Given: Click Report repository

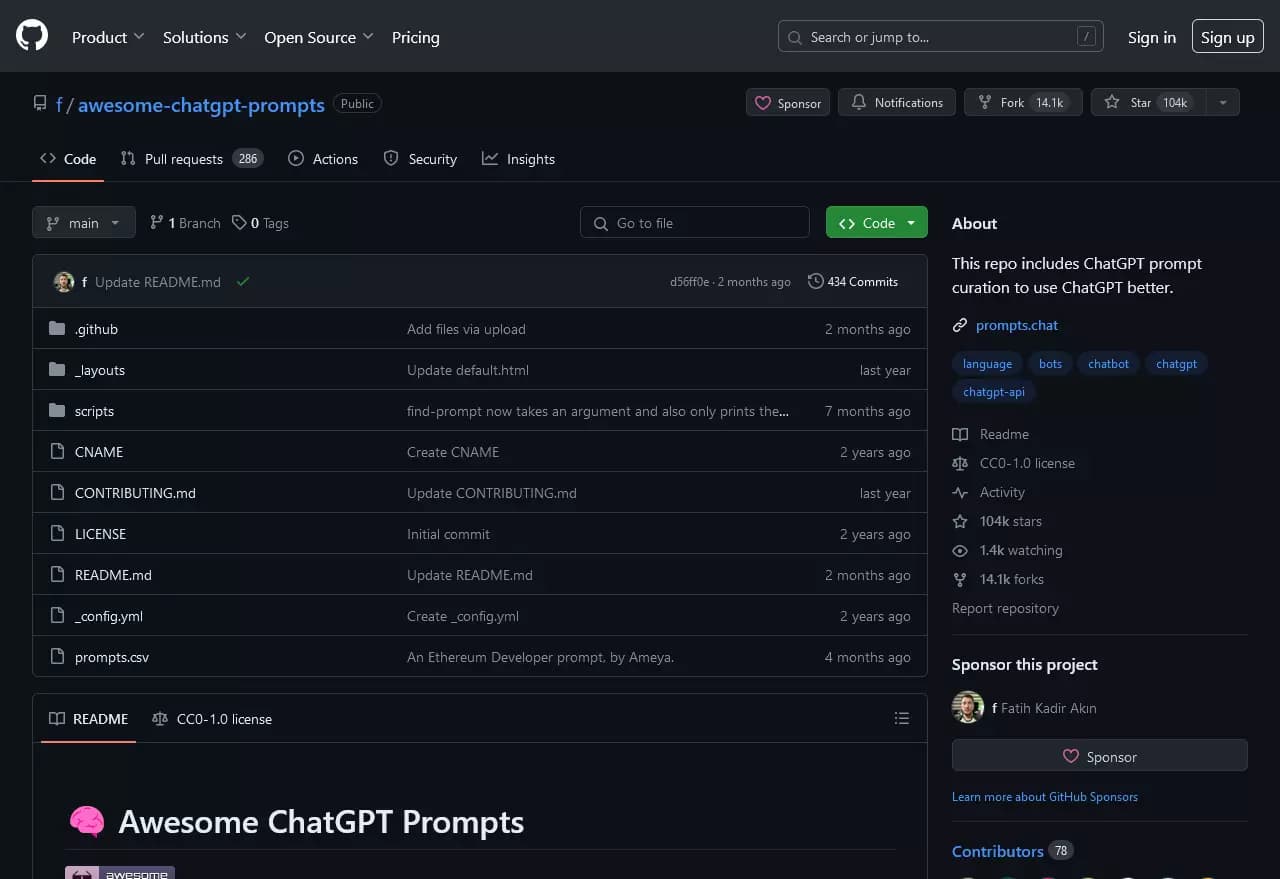Looking at the screenshot, I should pos(1005,608).
